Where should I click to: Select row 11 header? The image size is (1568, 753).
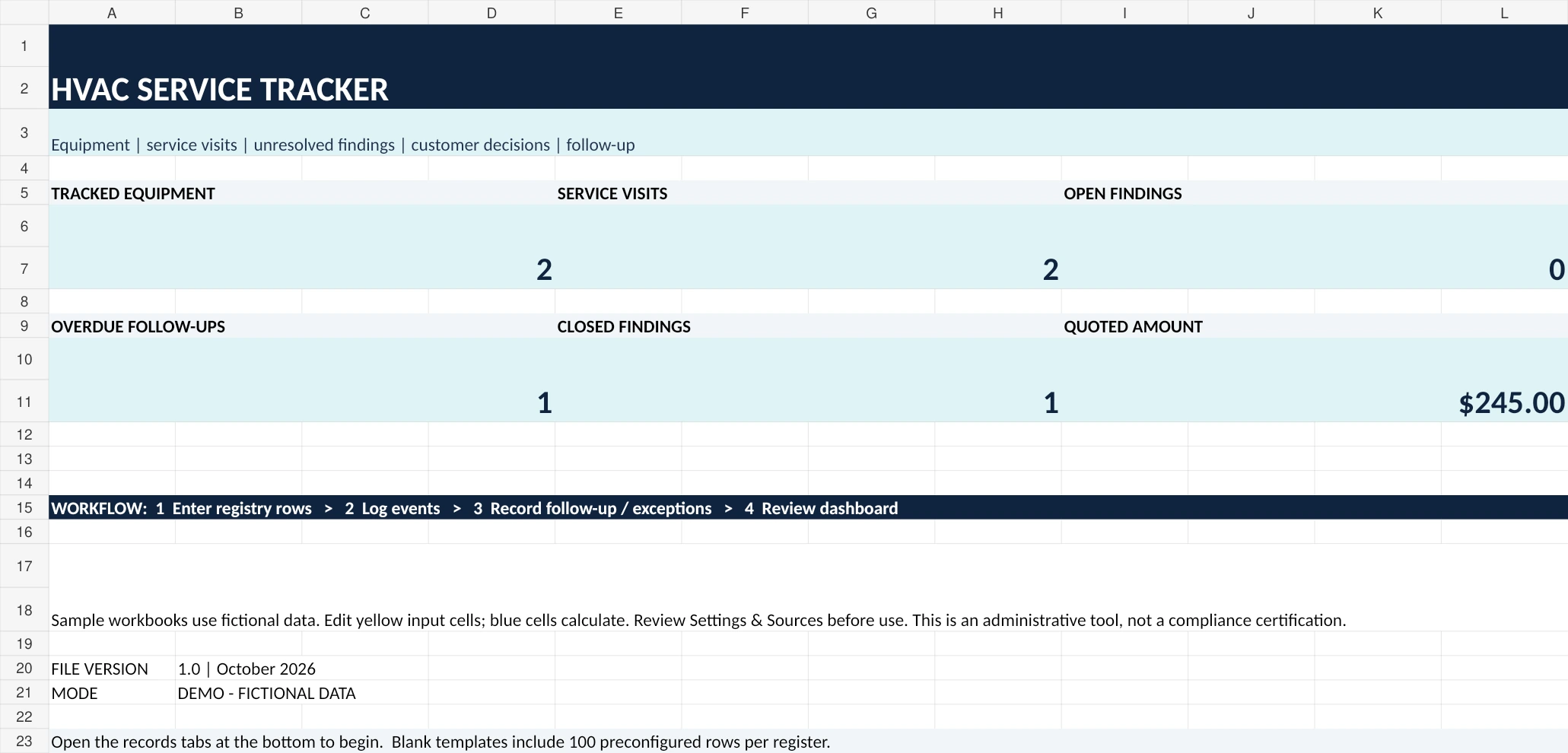[x=24, y=402]
